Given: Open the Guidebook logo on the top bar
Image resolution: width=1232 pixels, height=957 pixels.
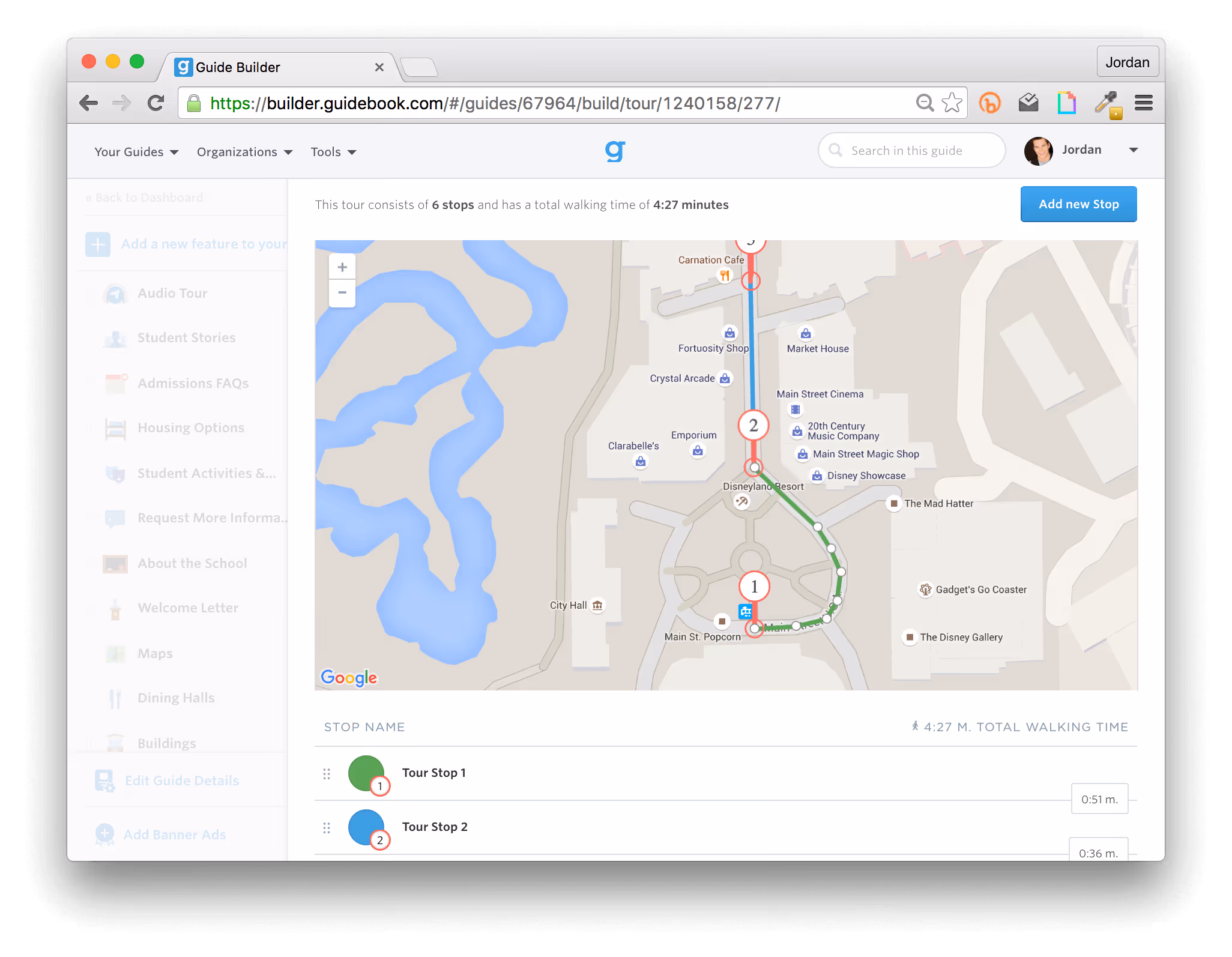Looking at the screenshot, I should point(615,151).
